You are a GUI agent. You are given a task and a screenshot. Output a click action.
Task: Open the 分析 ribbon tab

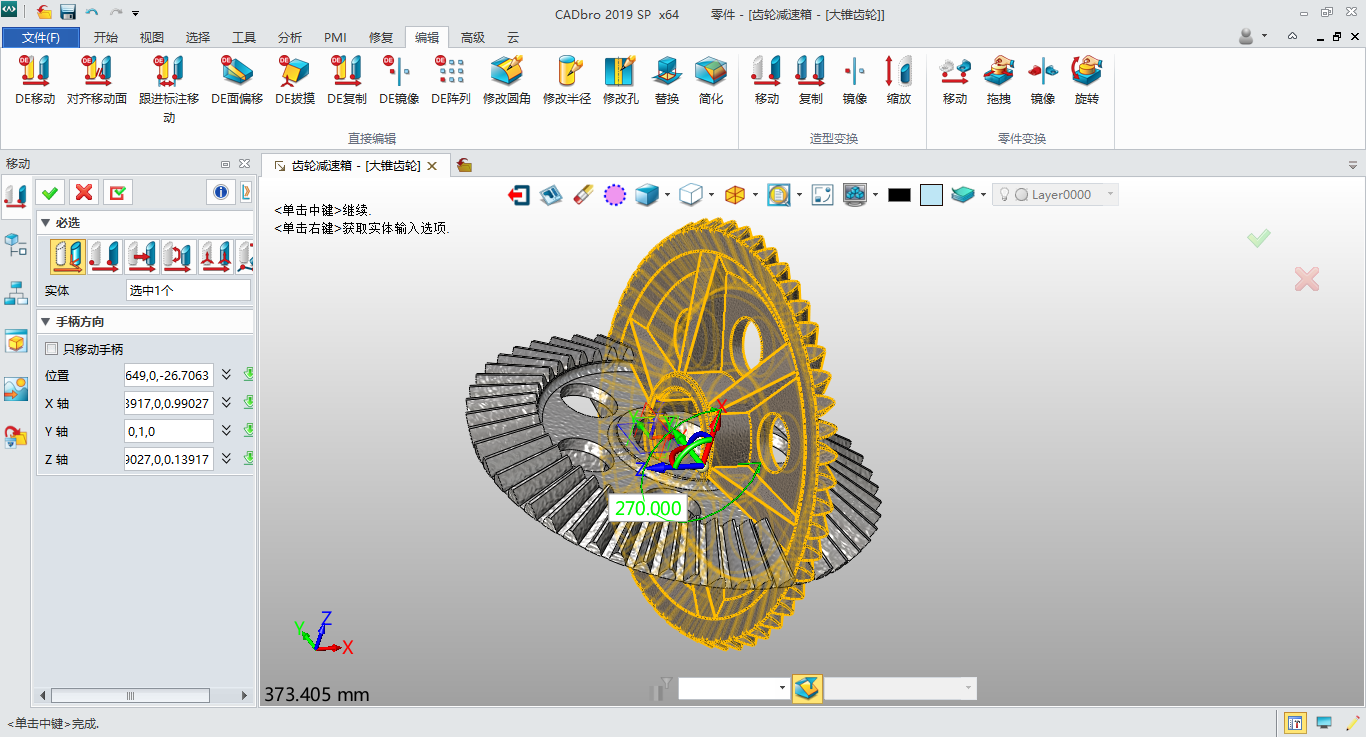289,38
